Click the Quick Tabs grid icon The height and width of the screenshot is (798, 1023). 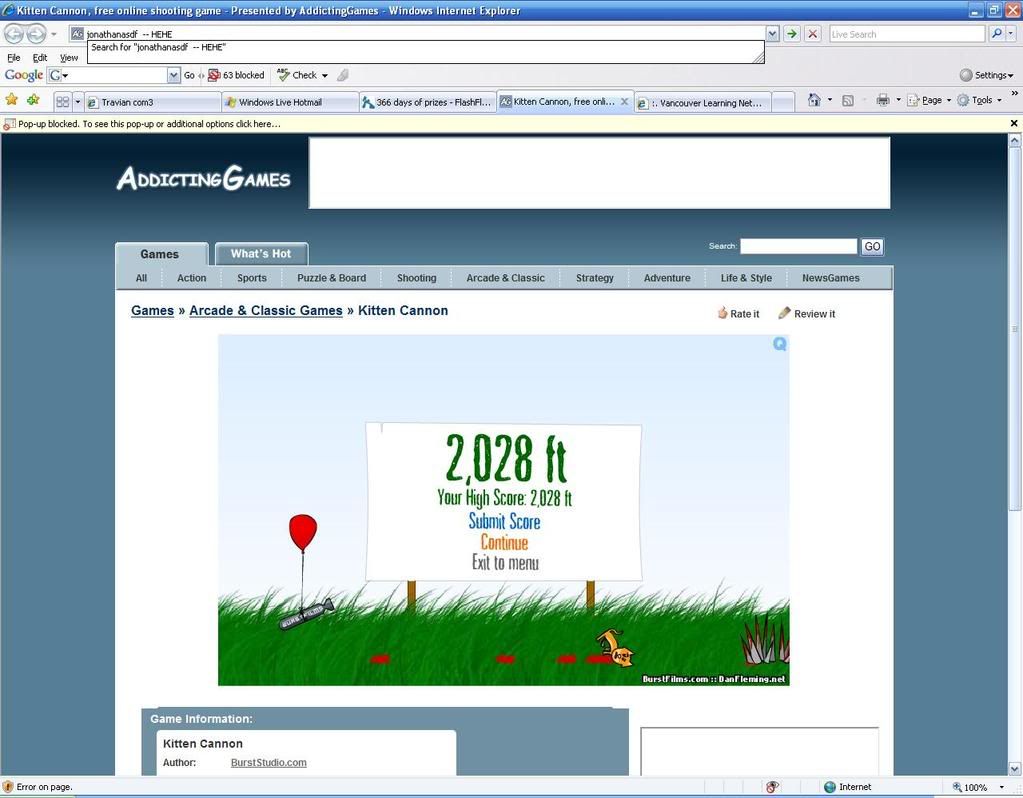point(62,102)
